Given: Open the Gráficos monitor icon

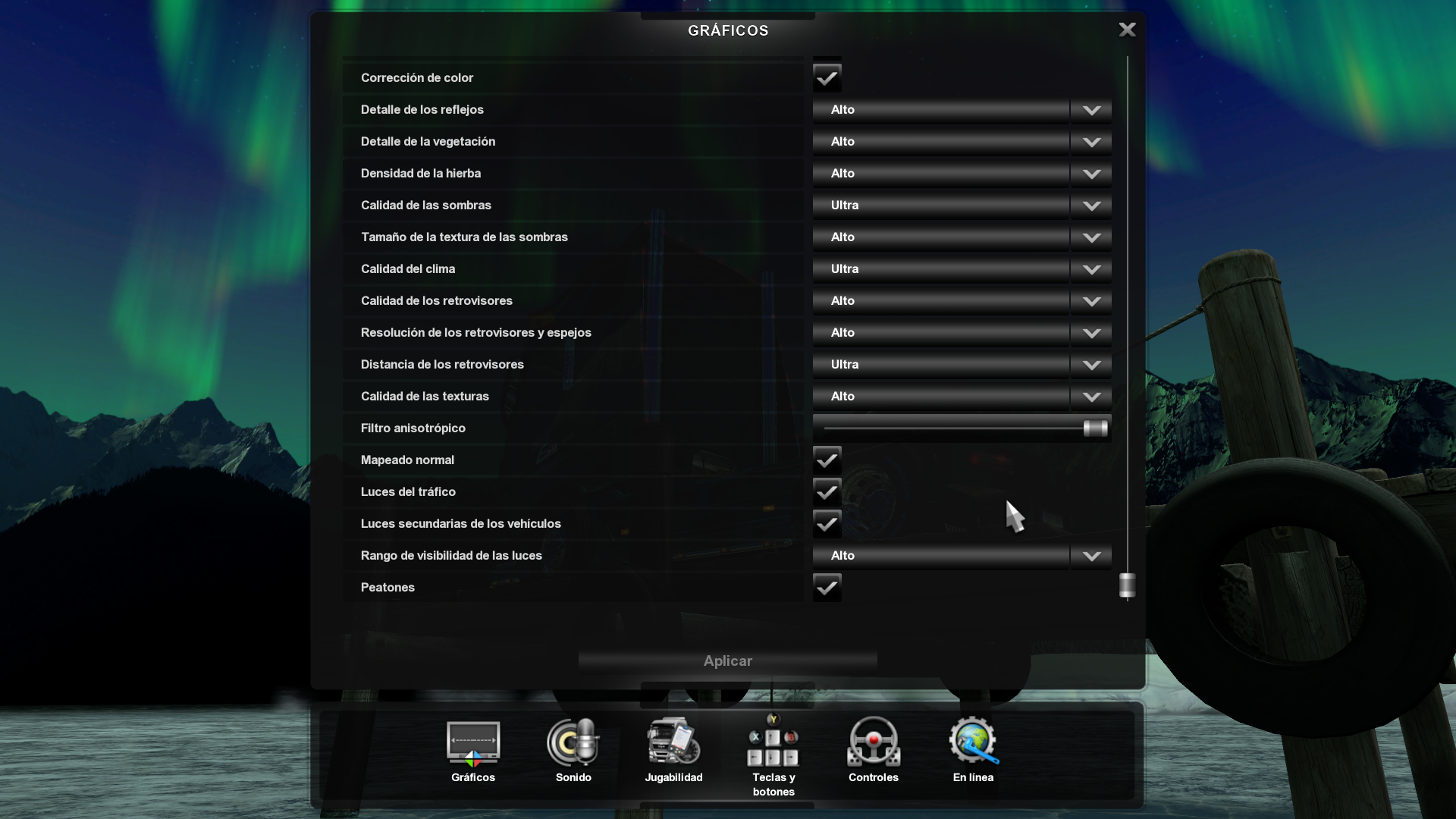Looking at the screenshot, I should 472,743.
